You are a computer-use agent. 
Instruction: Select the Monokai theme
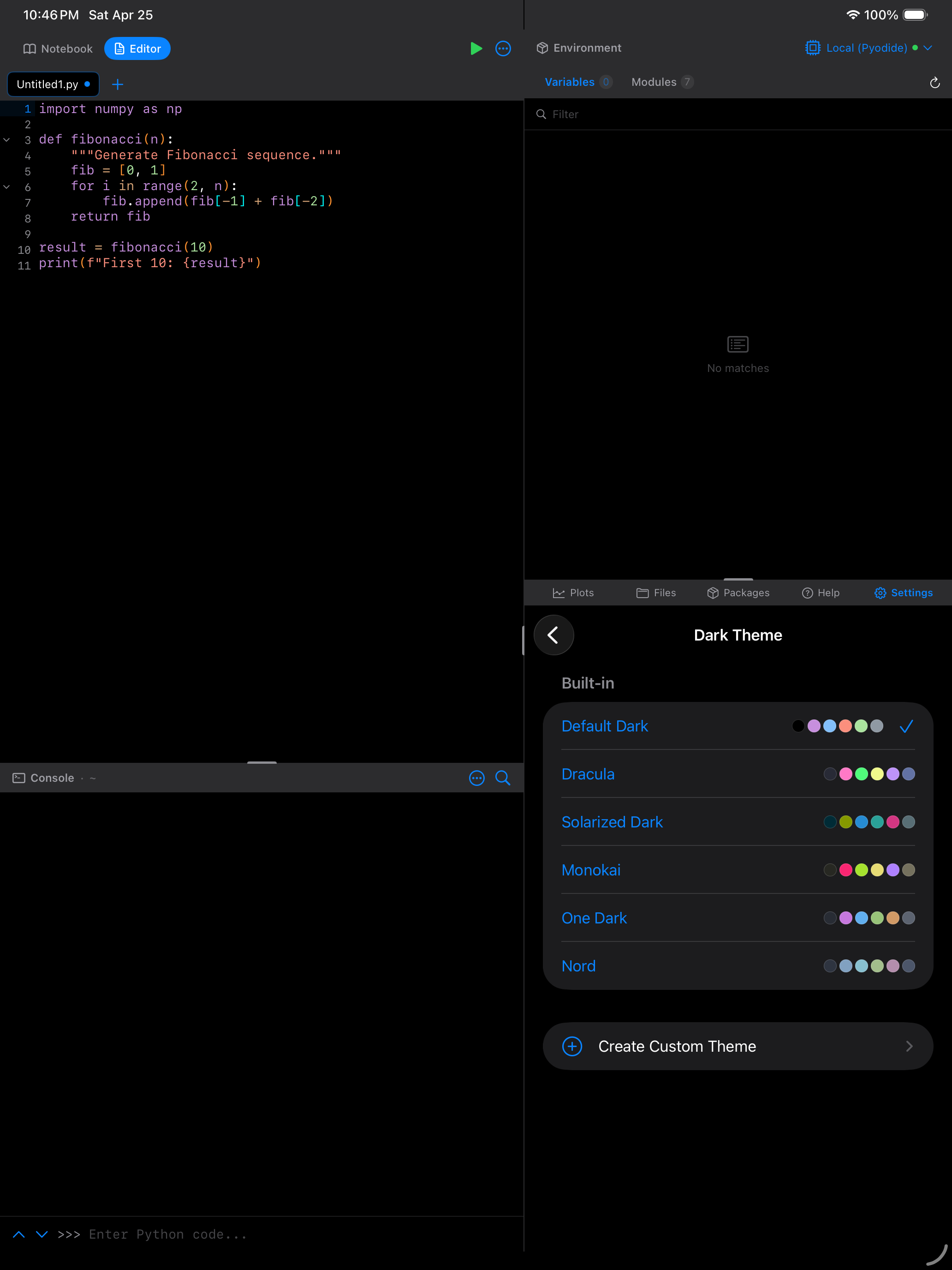pos(738,870)
